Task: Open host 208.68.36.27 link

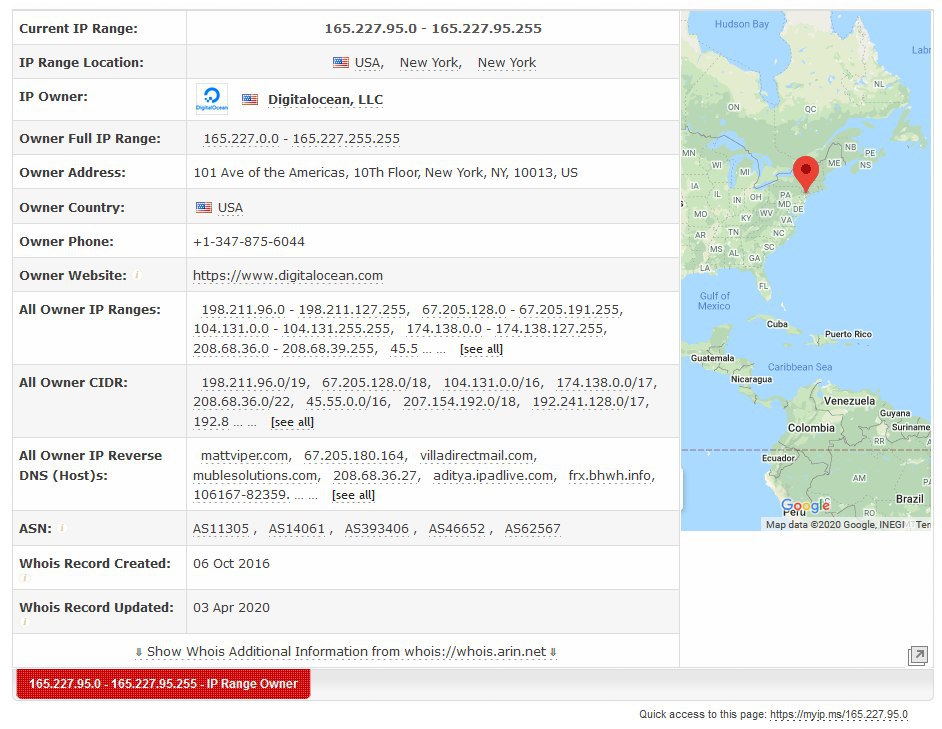Action: click(377, 476)
